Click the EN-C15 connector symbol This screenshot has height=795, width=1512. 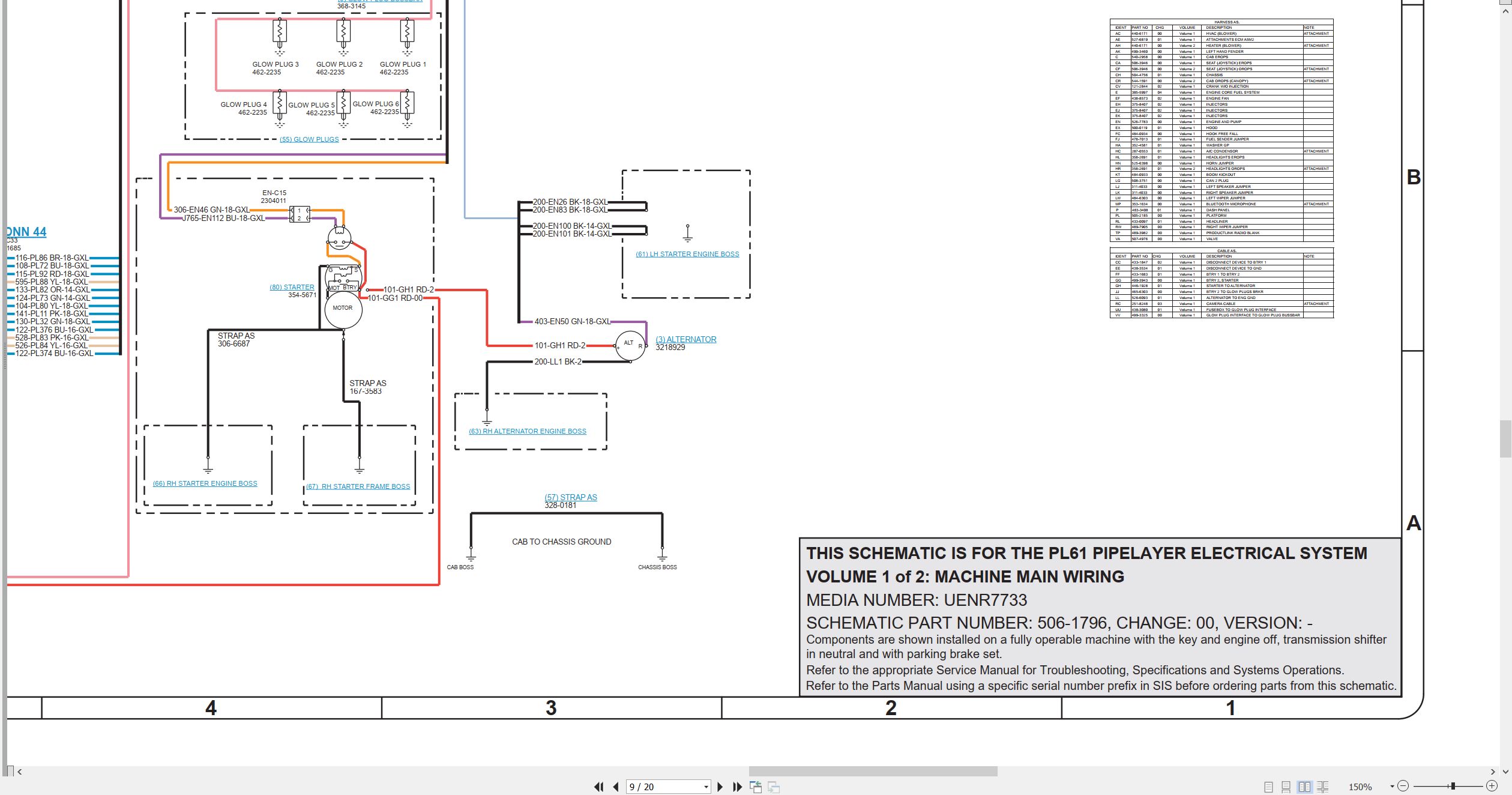click(300, 214)
